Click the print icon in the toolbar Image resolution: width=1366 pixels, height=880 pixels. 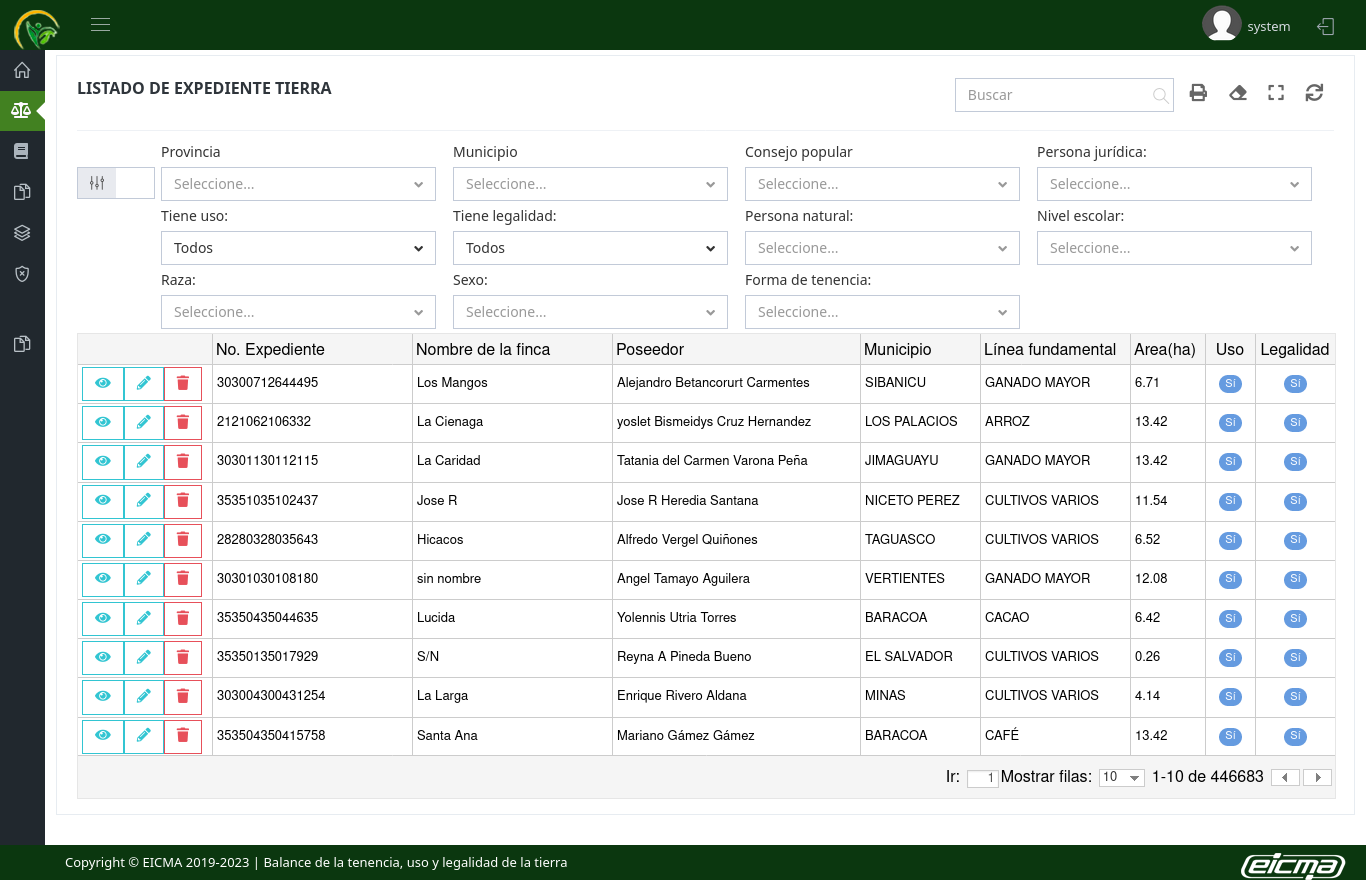1198,93
